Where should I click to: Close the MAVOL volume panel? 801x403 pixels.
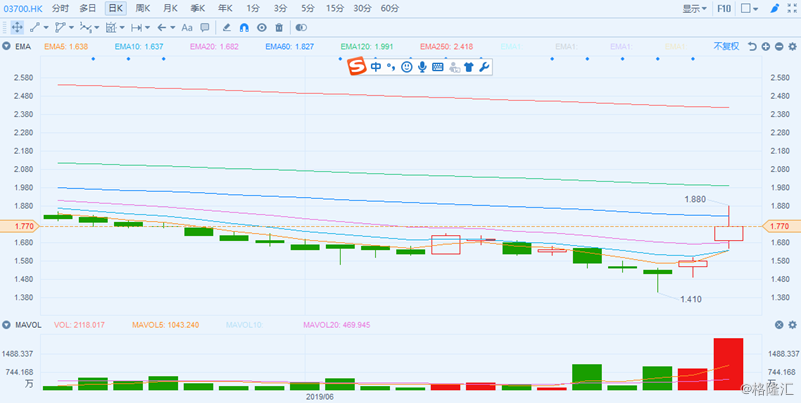[x=779, y=324]
